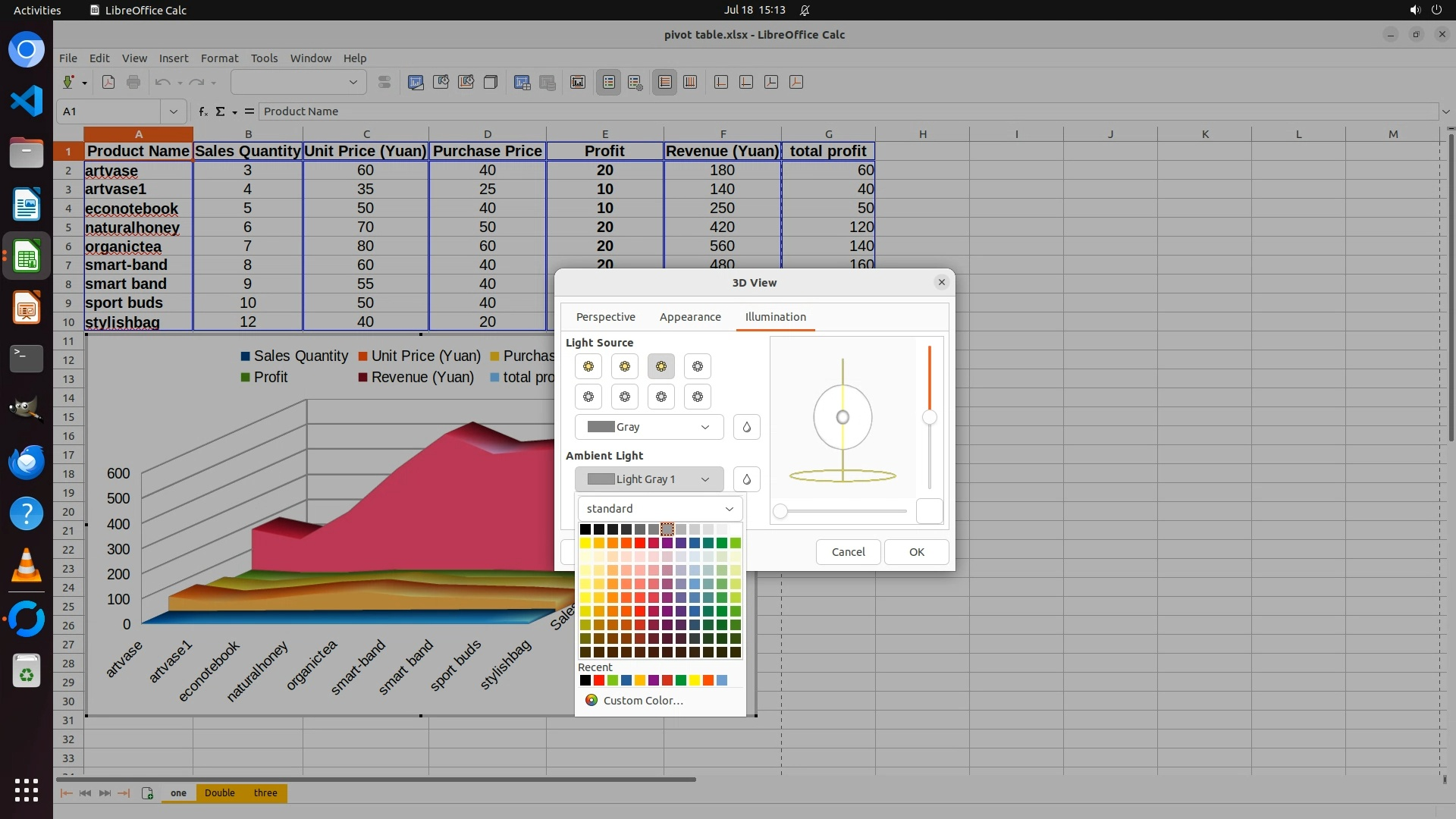Enable the last light source in bottom row
The height and width of the screenshot is (819, 1456).
[697, 397]
